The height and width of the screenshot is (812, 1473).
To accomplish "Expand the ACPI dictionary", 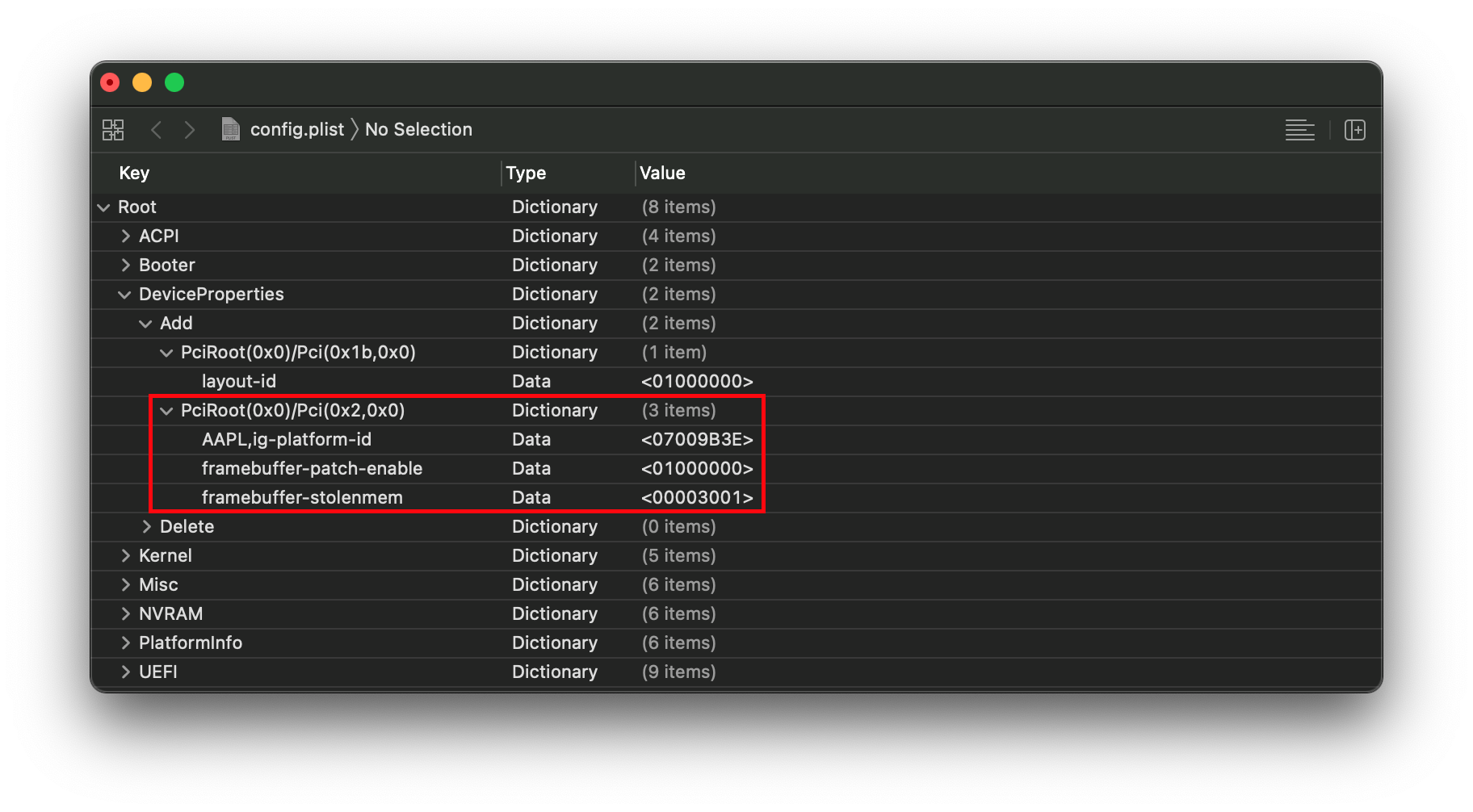I will click(x=125, y=236).
